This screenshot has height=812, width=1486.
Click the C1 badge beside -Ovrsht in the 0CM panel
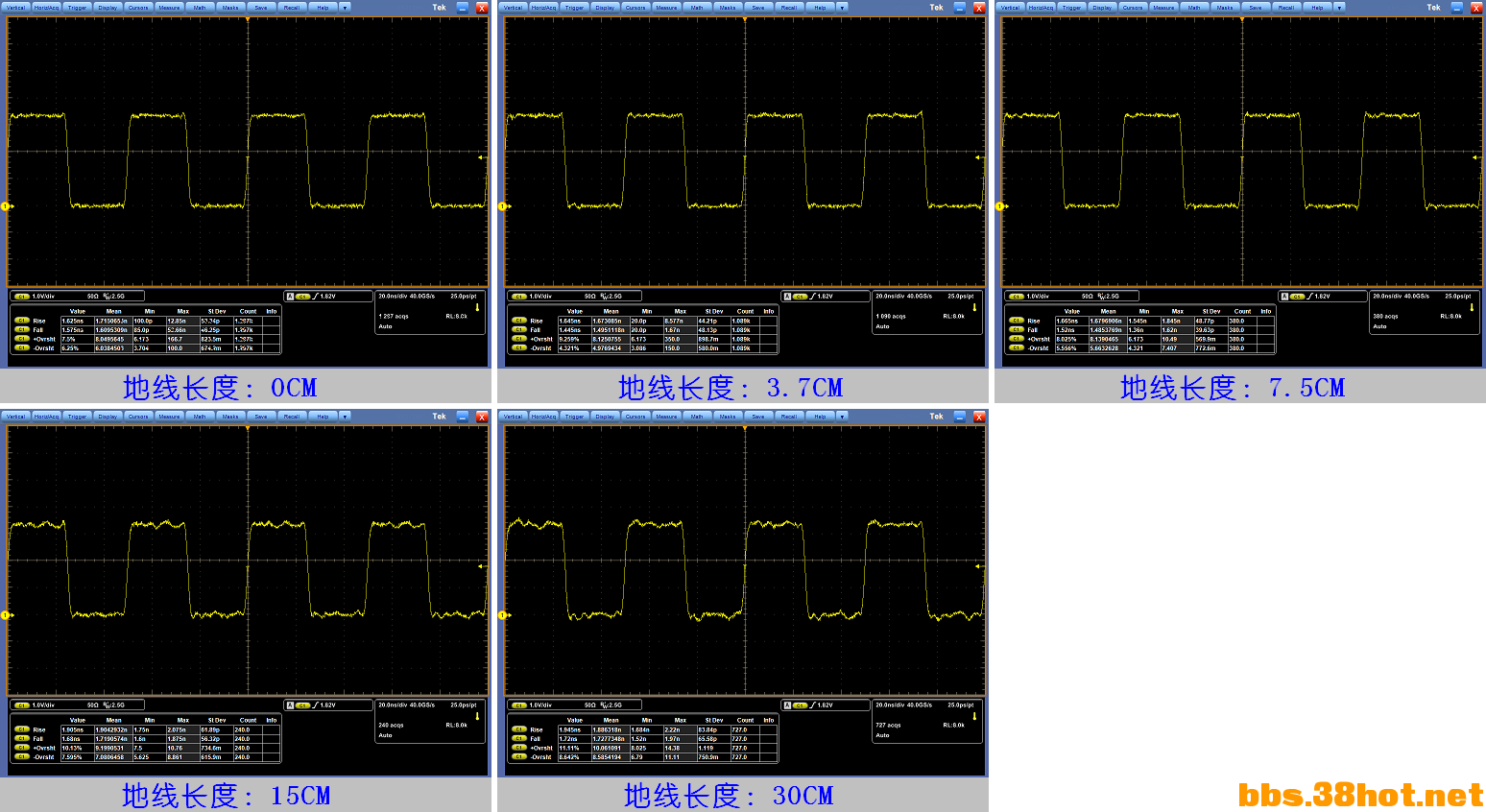tap(21, 347)
